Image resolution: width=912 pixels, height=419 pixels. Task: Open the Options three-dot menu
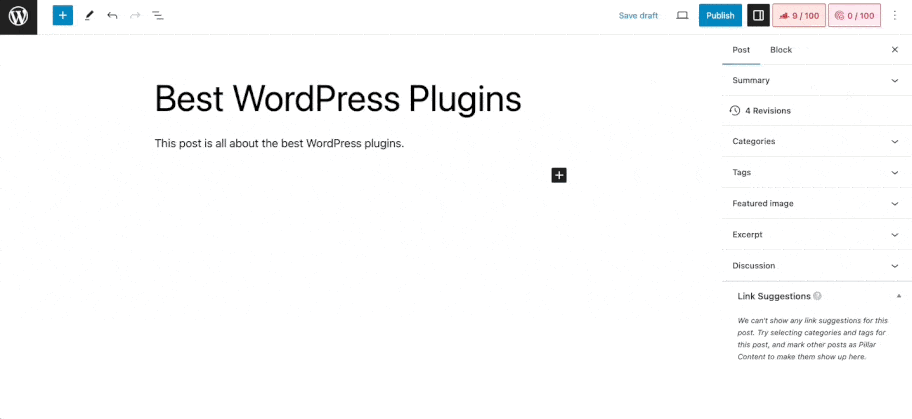(894, 16)
